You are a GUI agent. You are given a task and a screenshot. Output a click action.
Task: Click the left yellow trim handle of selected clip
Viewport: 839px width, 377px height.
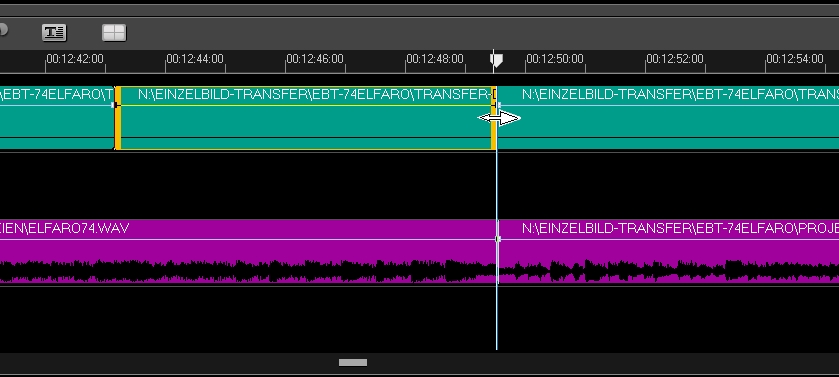tap(118, 118)
